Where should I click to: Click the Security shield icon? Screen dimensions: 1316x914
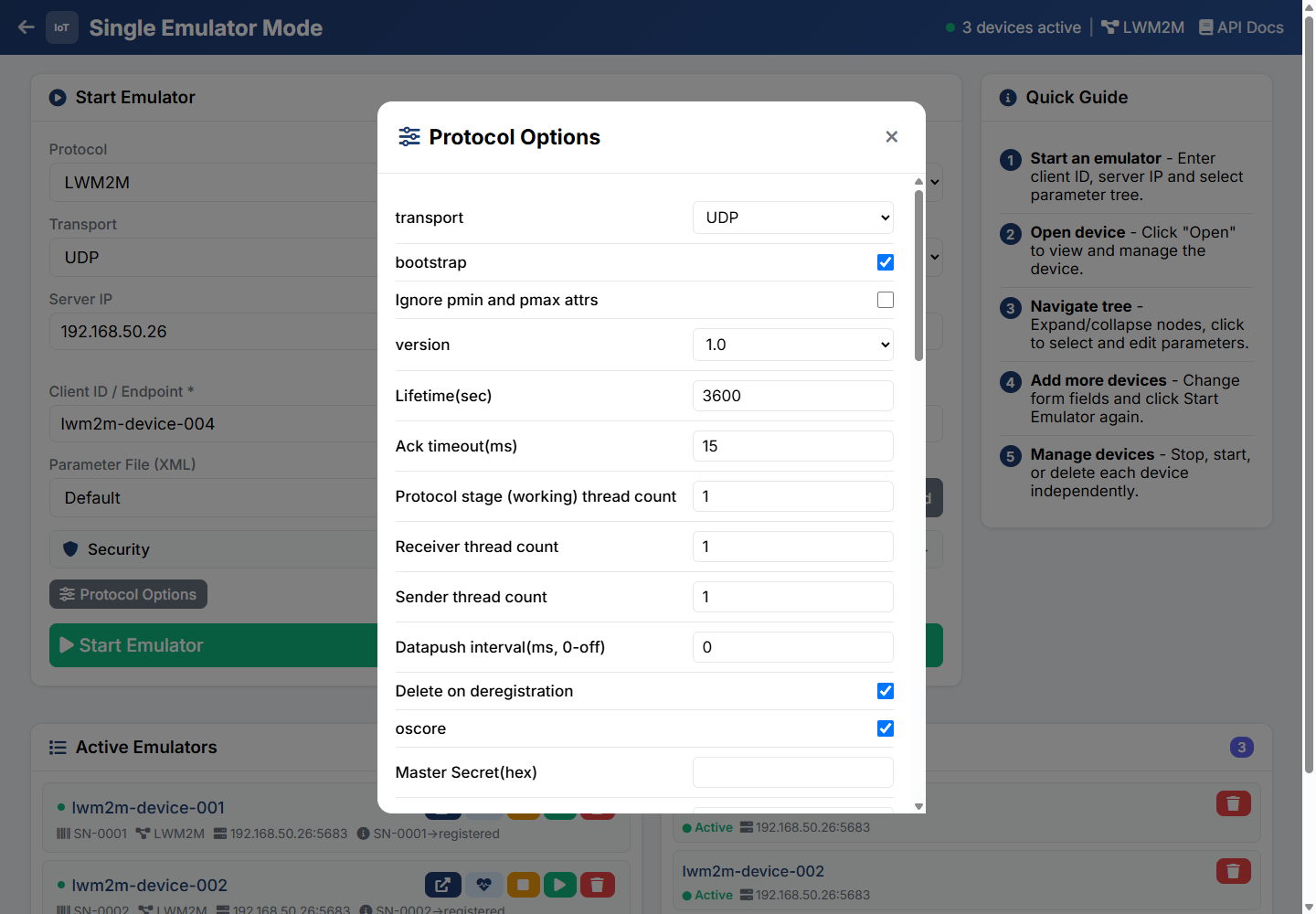70,549
